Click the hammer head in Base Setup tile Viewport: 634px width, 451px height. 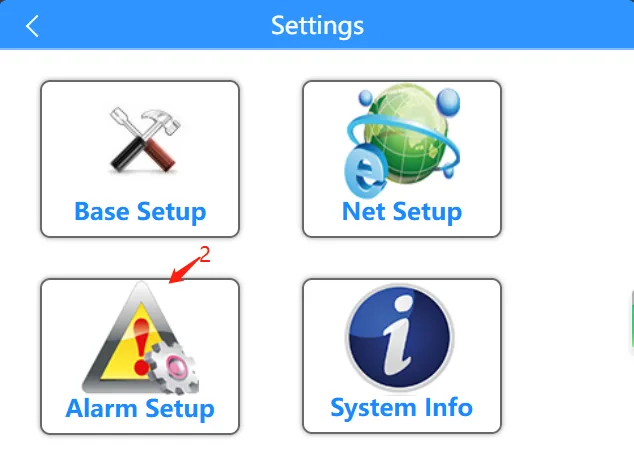point(164,120)
